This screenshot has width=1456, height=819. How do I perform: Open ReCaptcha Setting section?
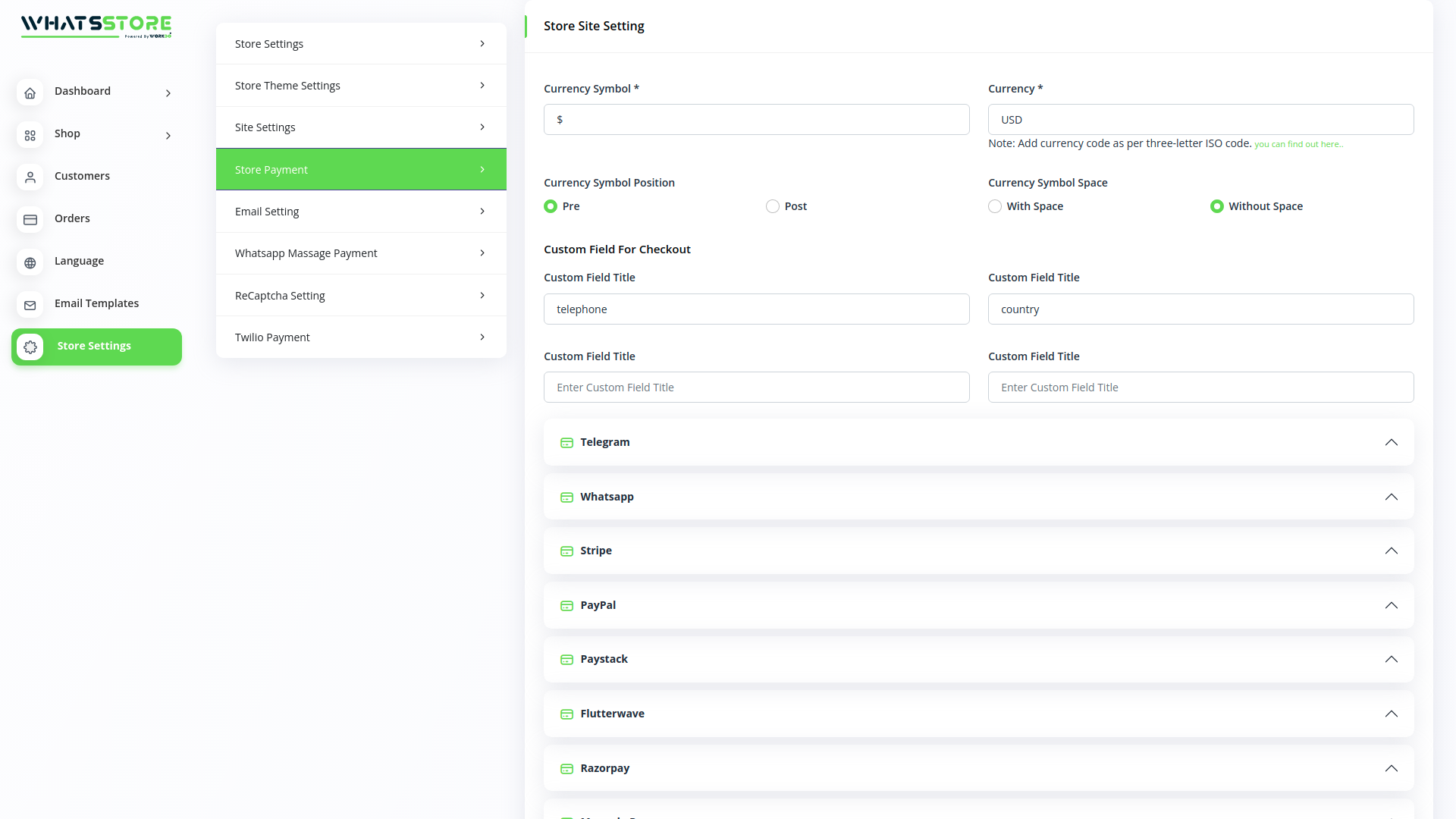(x=361, y=296)
